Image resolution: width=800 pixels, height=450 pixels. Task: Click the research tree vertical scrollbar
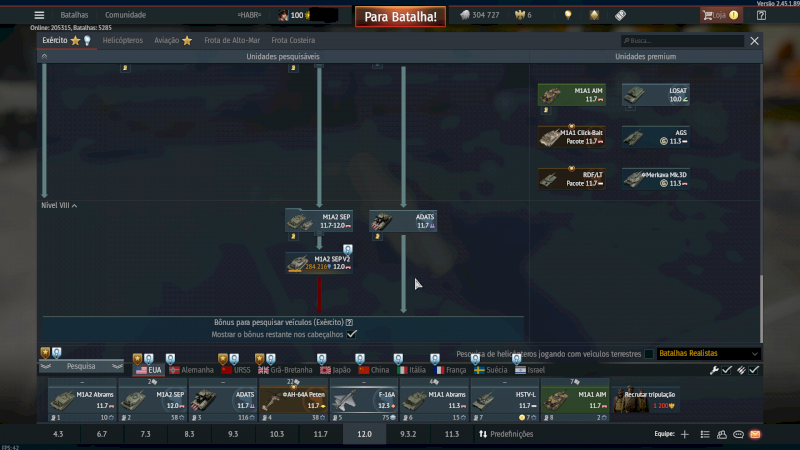[761, 309]
